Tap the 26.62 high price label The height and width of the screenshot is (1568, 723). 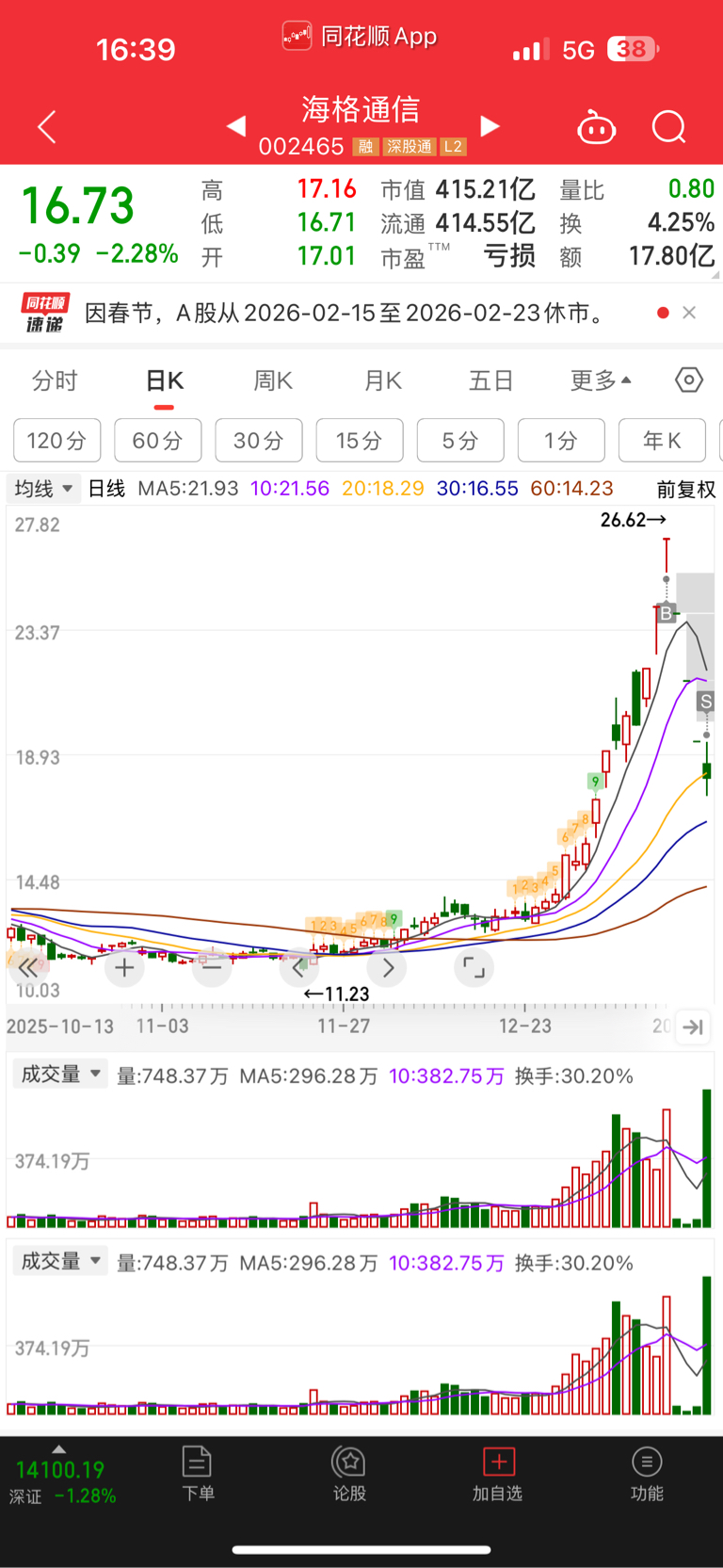pos(633,520)
